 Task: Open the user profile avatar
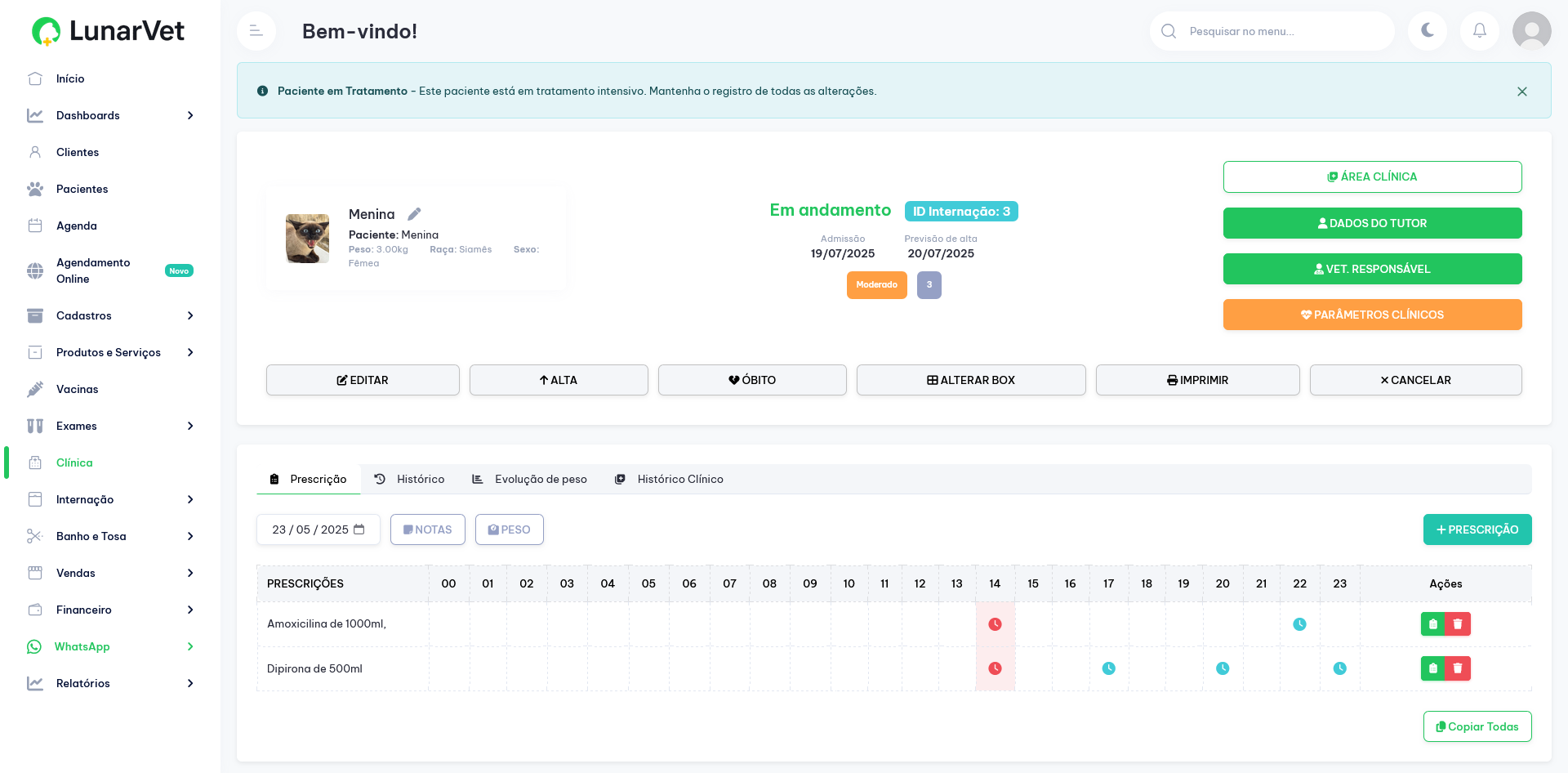1532,31
